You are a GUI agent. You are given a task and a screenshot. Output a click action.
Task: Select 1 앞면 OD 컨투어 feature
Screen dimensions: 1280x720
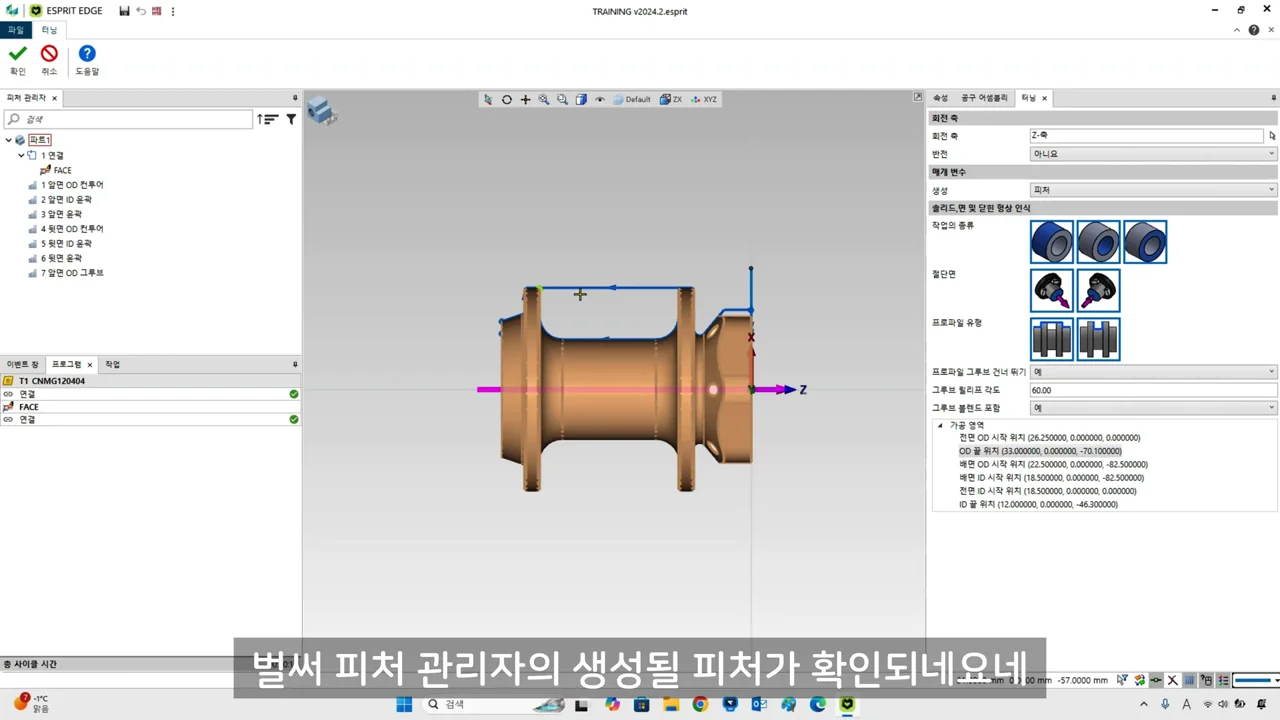coord(72,185)
